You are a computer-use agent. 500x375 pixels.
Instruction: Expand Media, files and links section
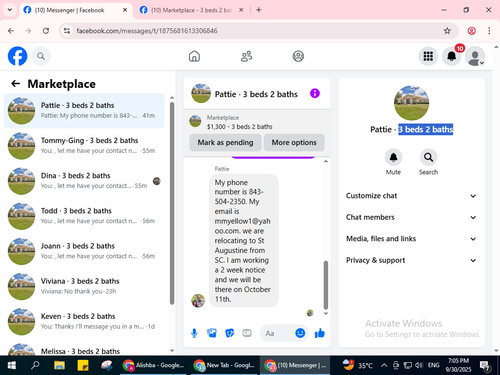(x=411, y=239)
